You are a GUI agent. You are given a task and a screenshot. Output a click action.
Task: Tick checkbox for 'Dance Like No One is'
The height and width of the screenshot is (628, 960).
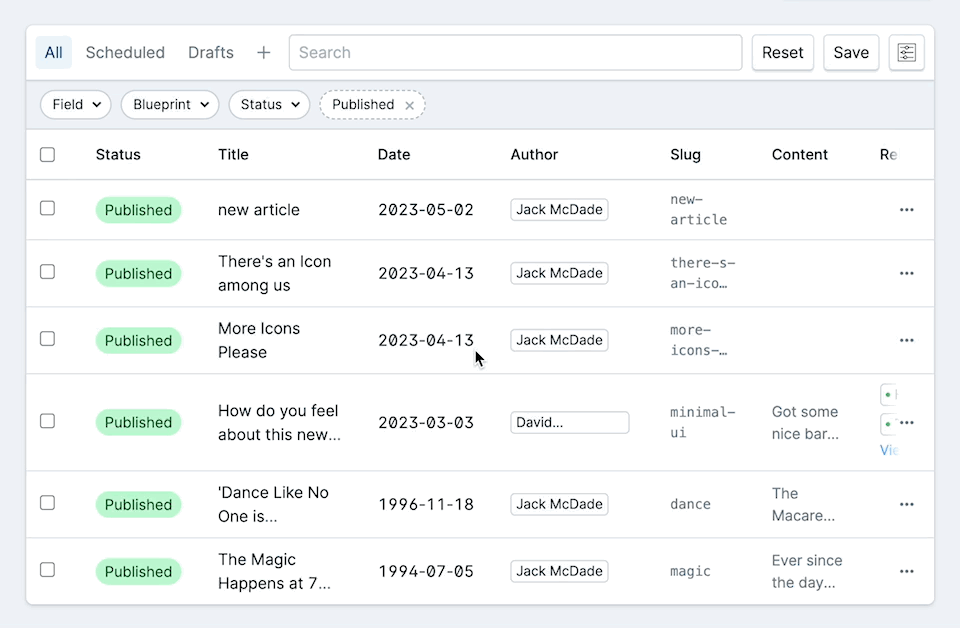pos(47,503)
